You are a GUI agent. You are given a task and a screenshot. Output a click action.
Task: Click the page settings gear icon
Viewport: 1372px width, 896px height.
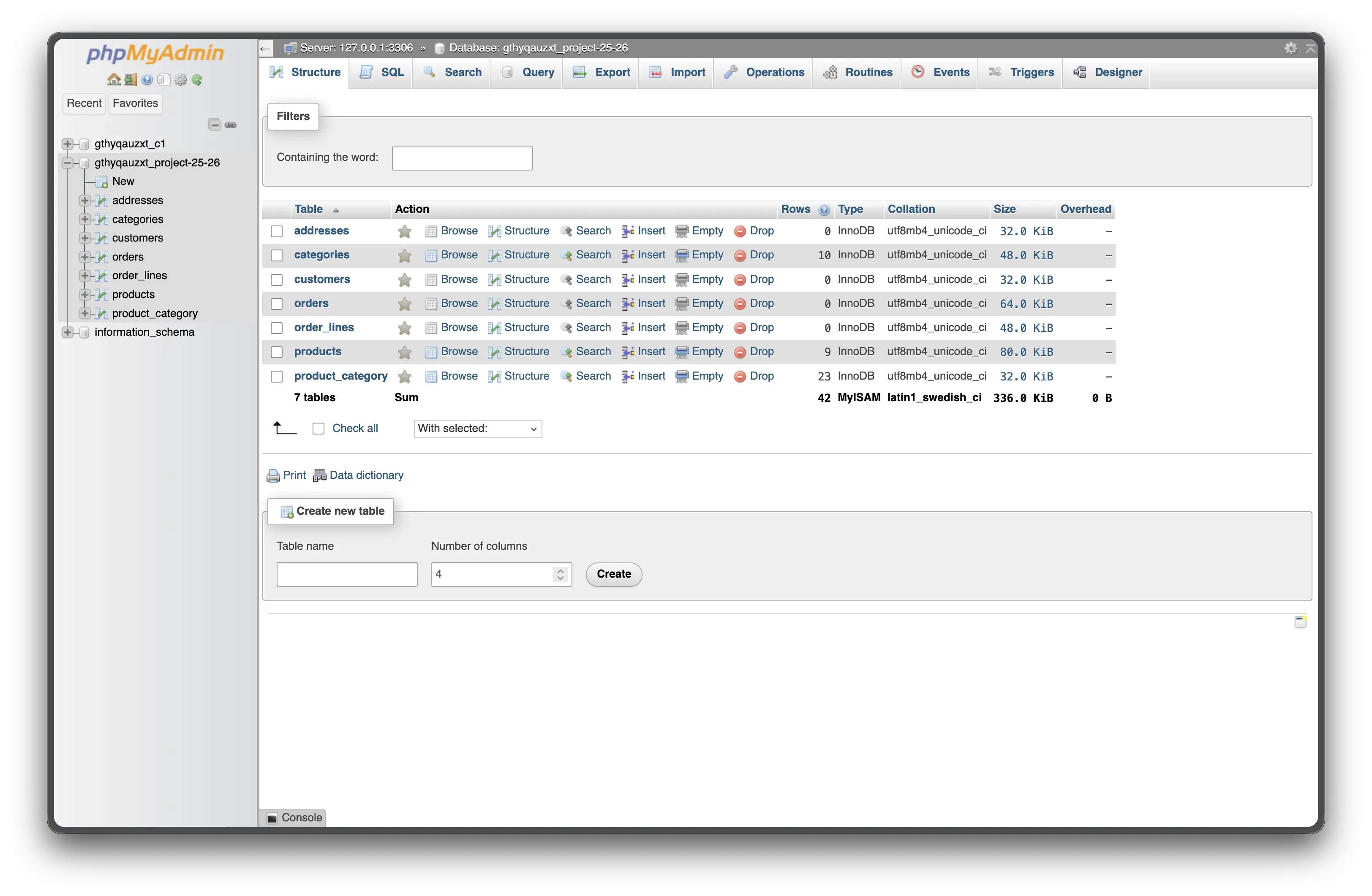point(1291,49)
